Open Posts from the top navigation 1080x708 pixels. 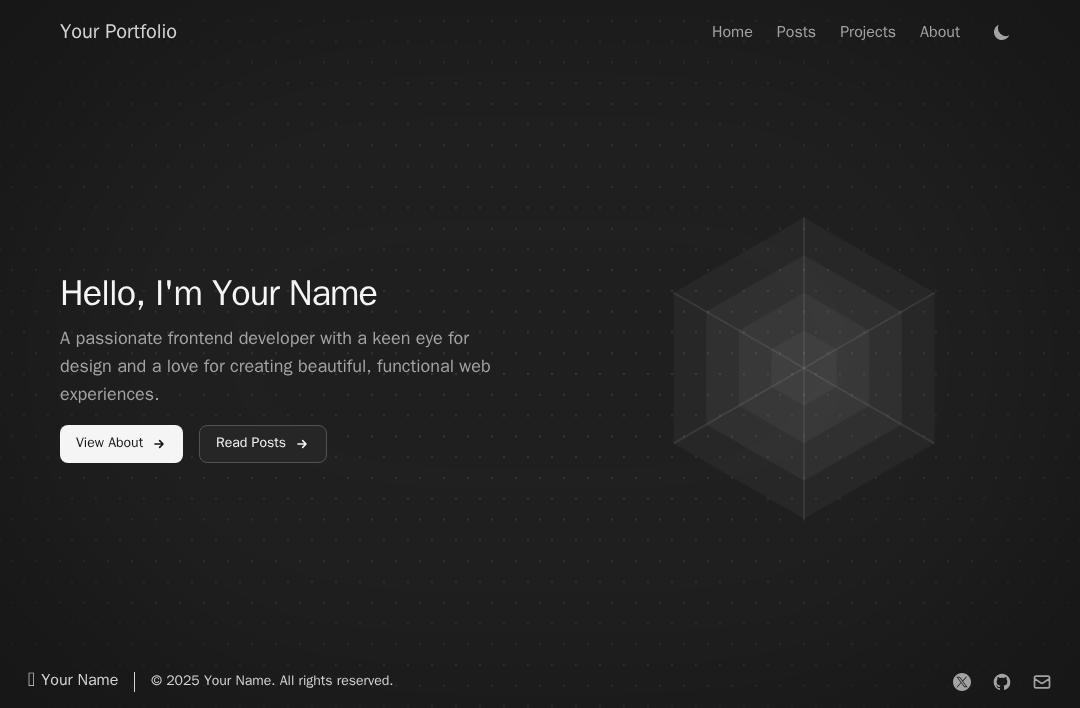tap(796, 33)
